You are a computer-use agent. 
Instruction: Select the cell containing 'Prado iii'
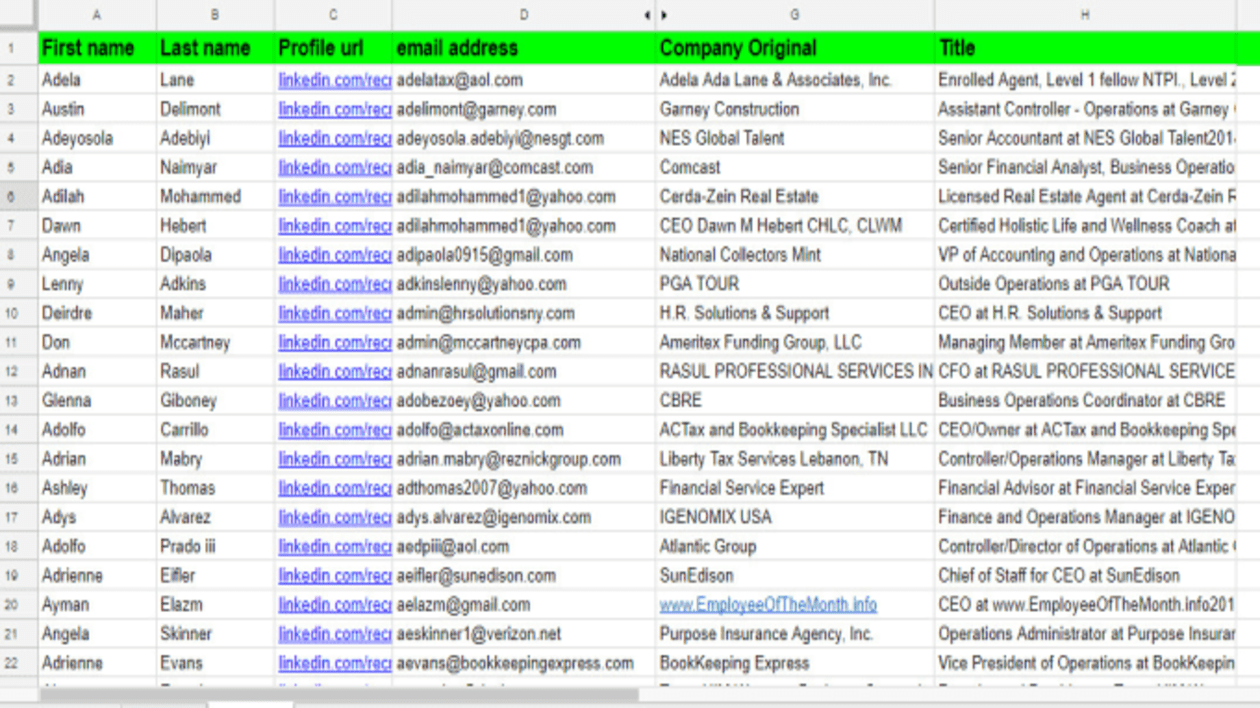(x=215, y=547)
